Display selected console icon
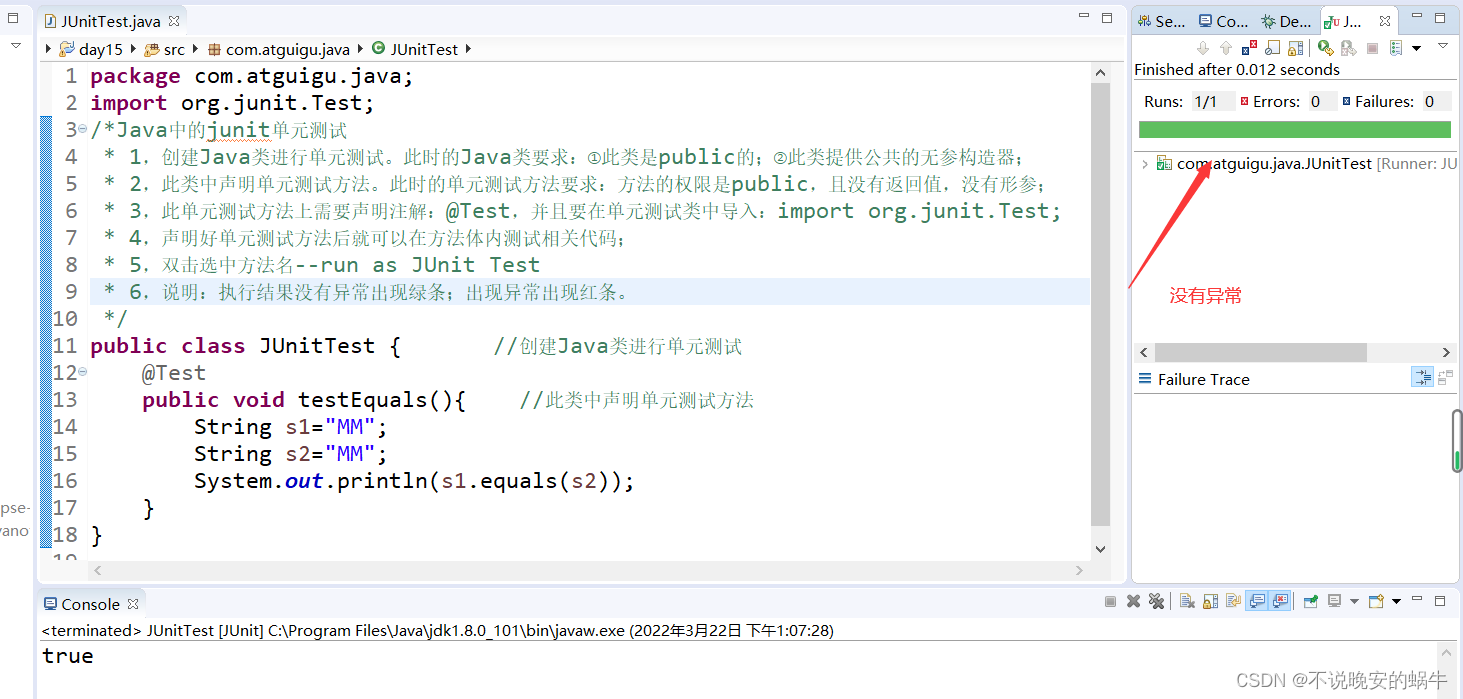This screenshot has height=699, width=1463. tap(1335, 601)
